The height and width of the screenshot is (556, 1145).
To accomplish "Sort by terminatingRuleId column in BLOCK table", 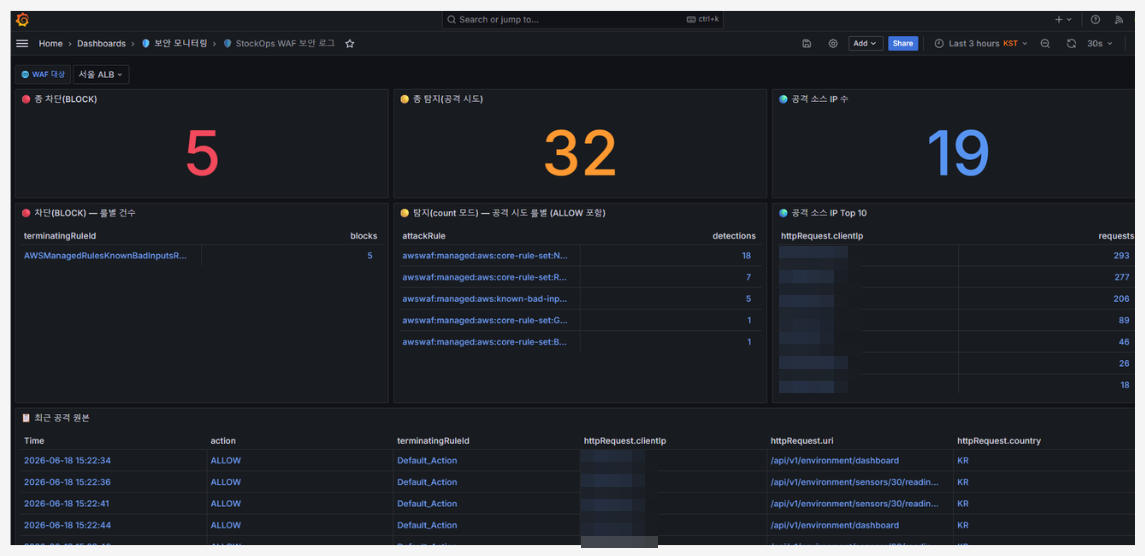I will coord(60,236).
